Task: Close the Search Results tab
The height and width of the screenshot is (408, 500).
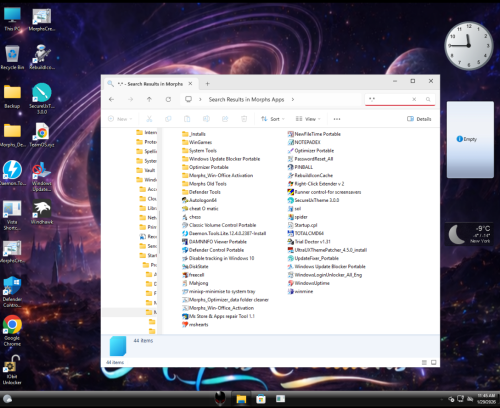Action: [190, 84]
